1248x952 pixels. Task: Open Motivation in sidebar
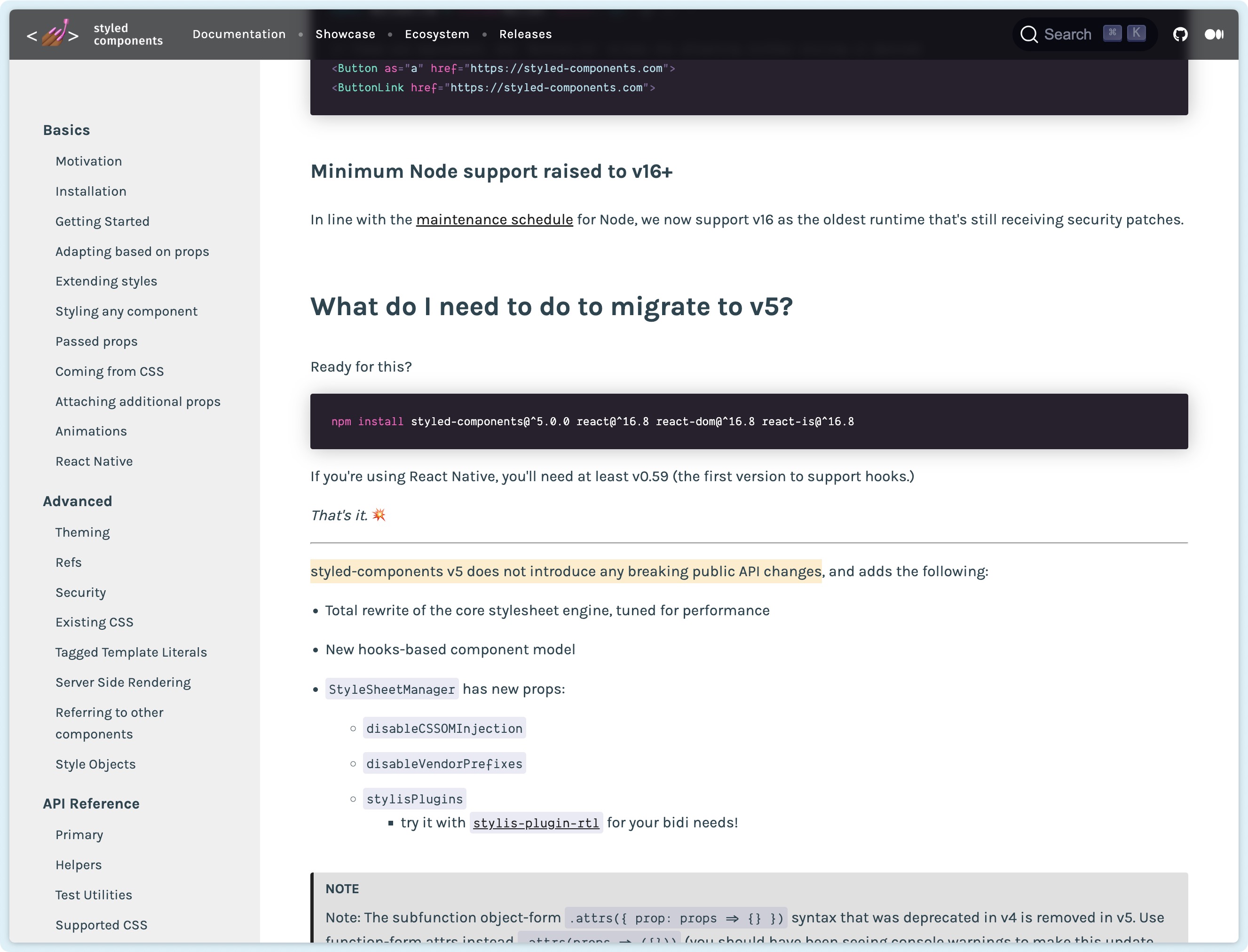click(x=88, y=161)
